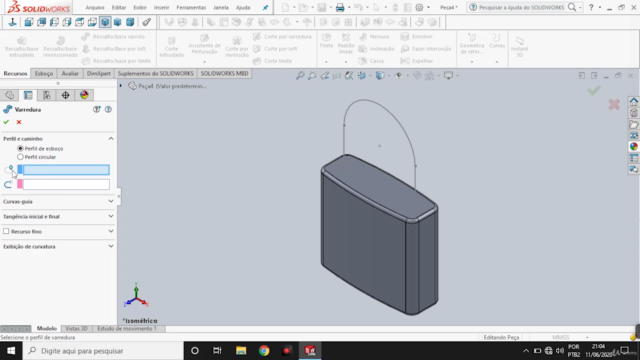Expand the Peça4 flyout tree arrow

121,86
